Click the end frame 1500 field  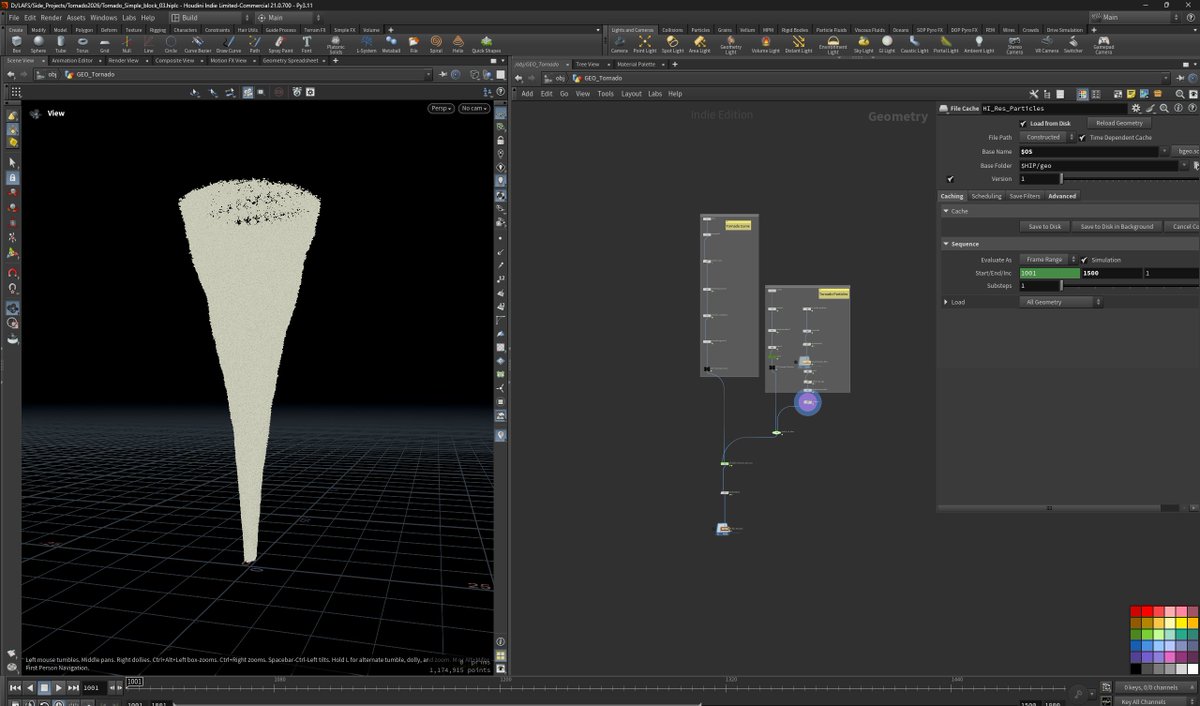point(1112,273)
